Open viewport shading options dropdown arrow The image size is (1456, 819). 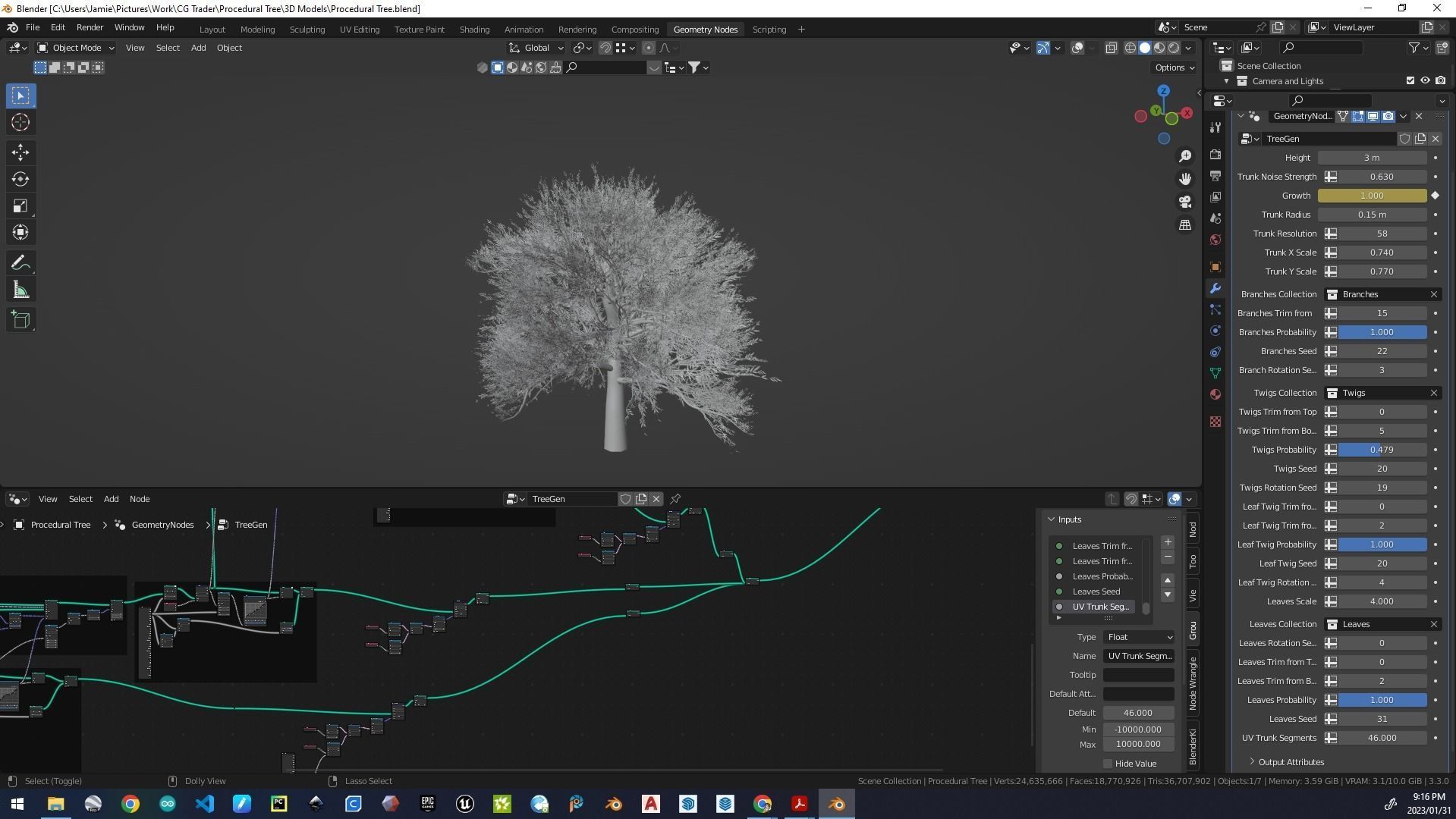tap(1188, 48)
